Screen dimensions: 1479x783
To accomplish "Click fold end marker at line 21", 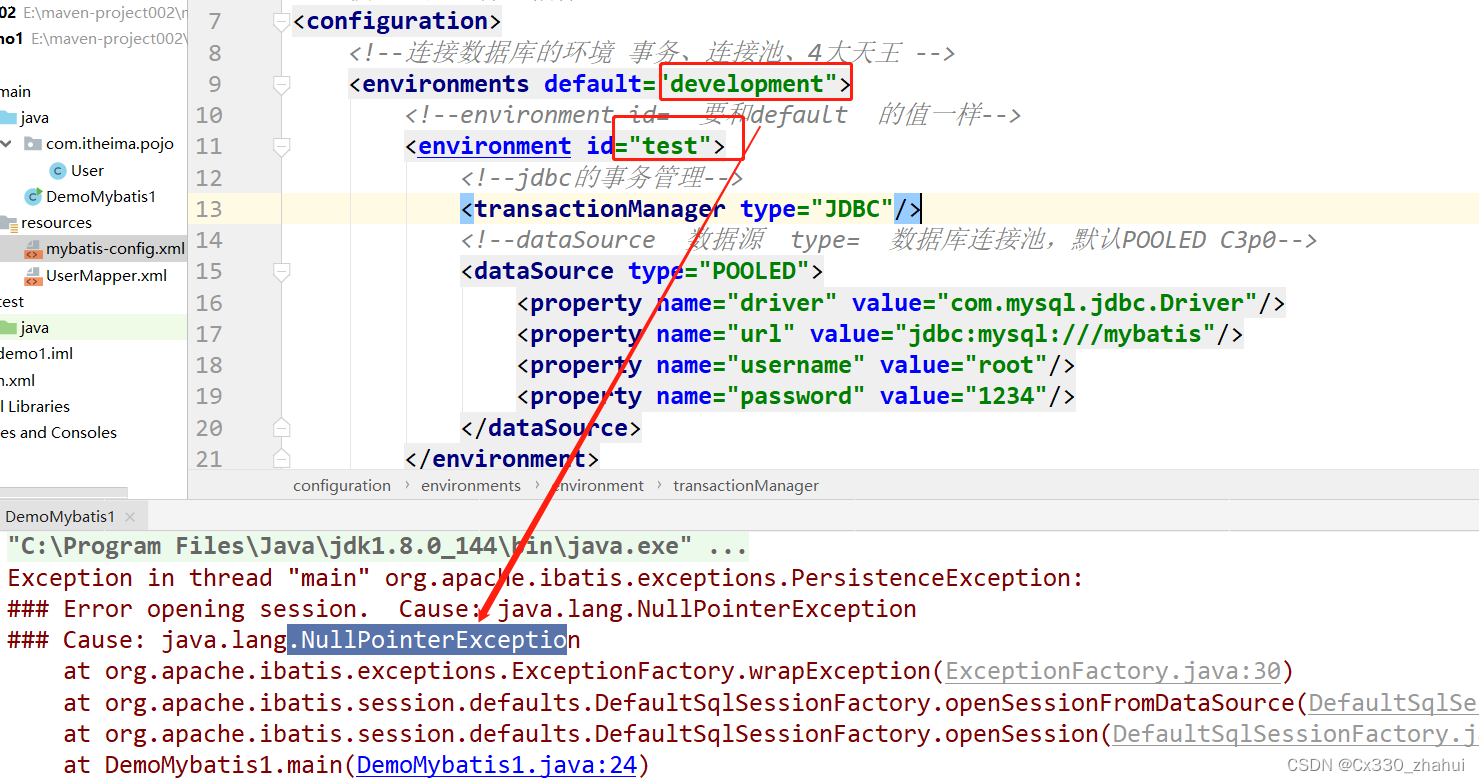I will pyautogui.click(x=281, y=459).
